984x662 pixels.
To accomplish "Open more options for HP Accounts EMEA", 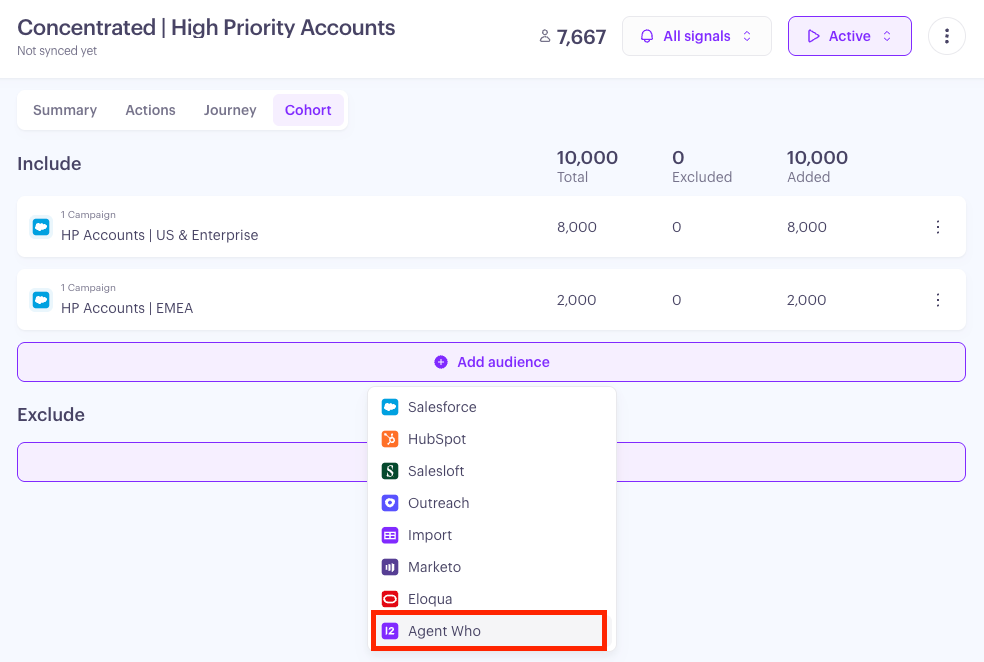I will pos(938,300).
